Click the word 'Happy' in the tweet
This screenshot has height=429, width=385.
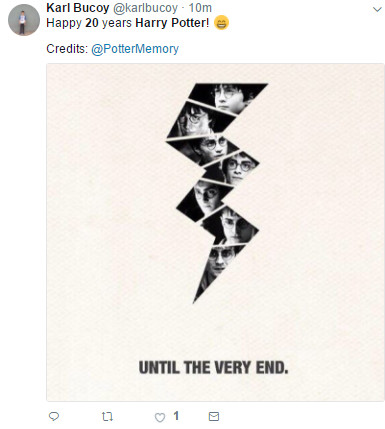[x=64, y=24]
